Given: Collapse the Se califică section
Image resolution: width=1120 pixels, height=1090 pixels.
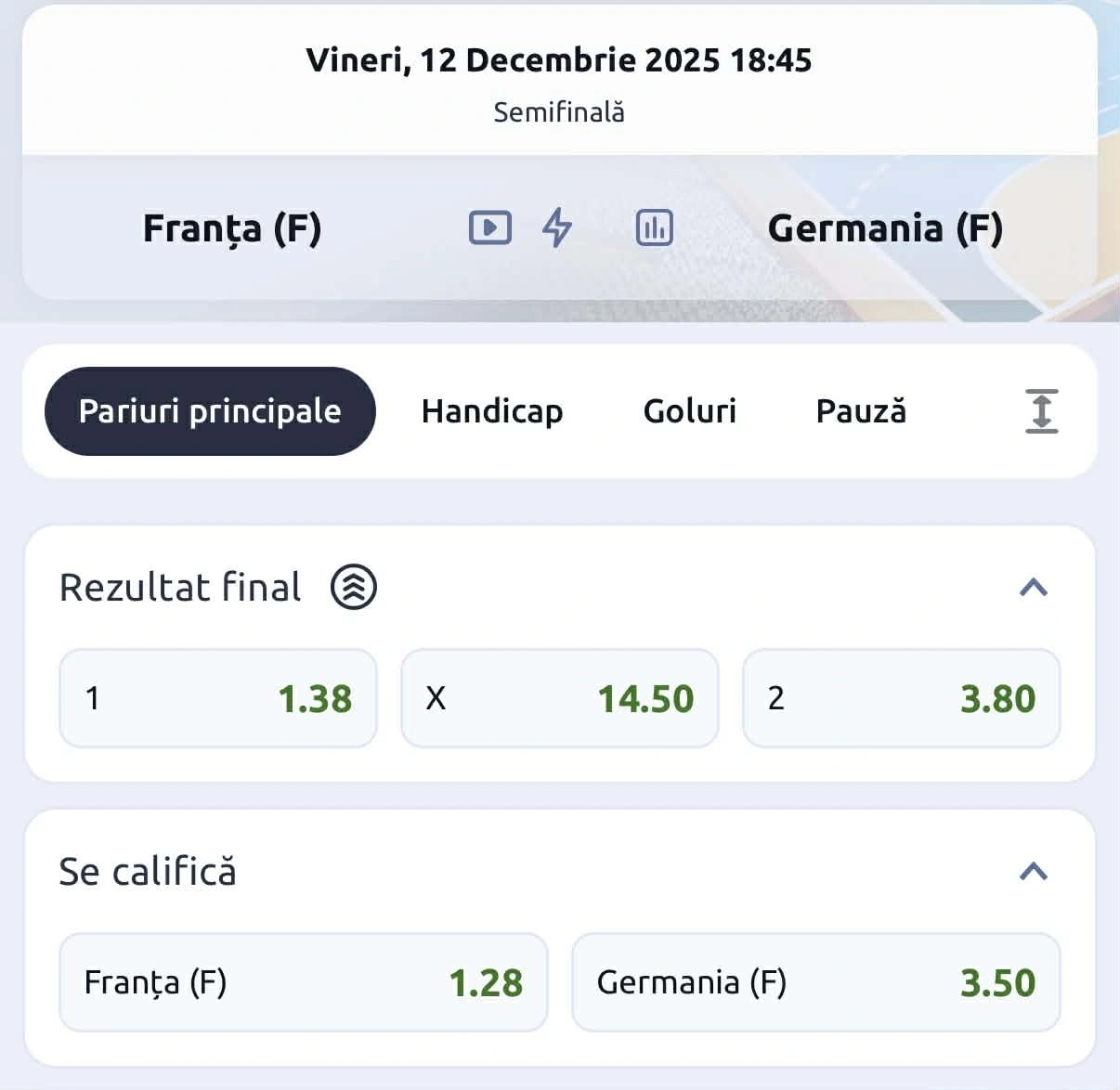Looking at the screenshot, I should pos(1034,871).
